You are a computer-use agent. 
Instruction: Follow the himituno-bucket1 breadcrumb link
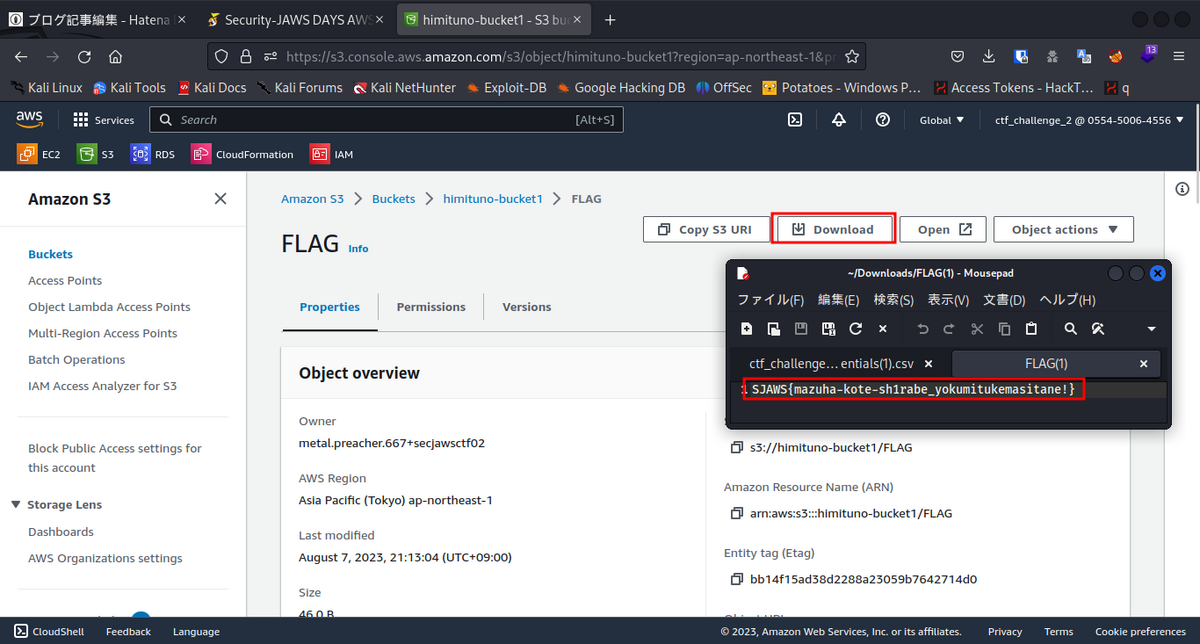coord(492,199)
